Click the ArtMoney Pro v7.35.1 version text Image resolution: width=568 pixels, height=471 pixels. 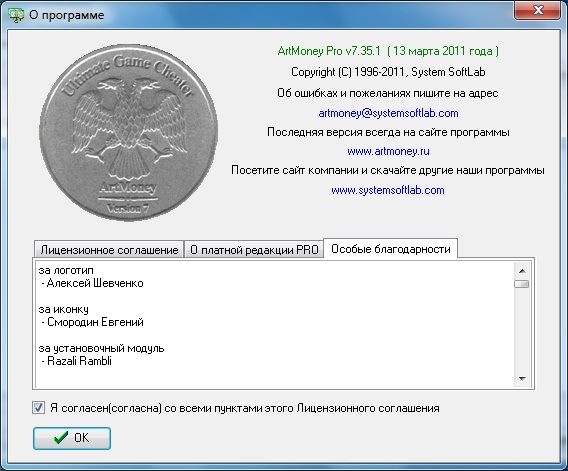(388, 51)
